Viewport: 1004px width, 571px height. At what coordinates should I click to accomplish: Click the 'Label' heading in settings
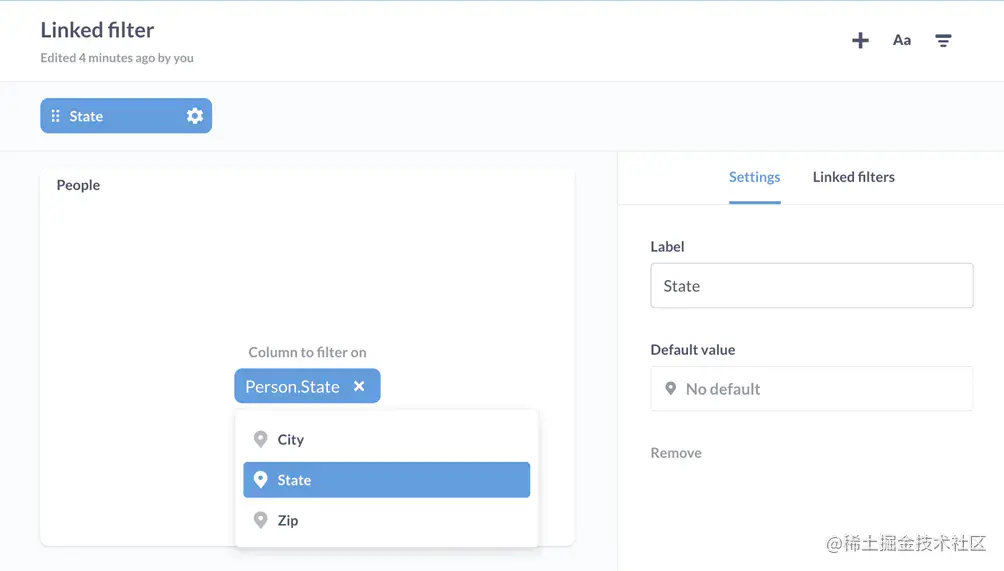pos(667,246)
